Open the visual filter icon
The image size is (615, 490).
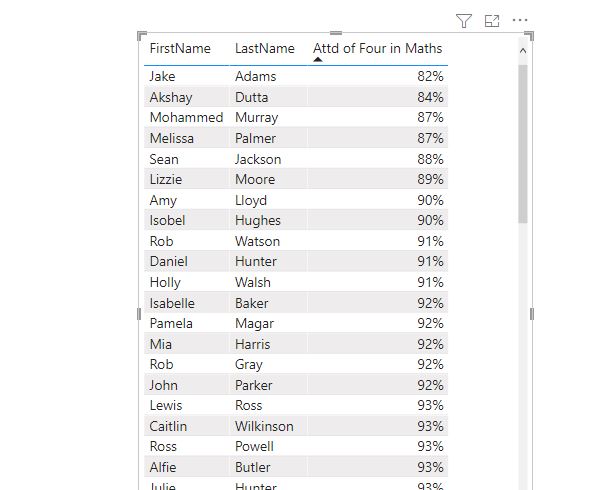coord(464,21)
